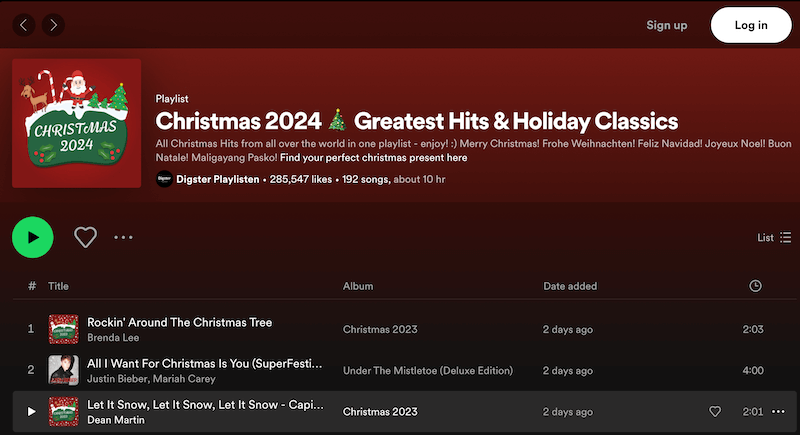Click the Christmas 2024 playlist cover image

tap(76, 123)
